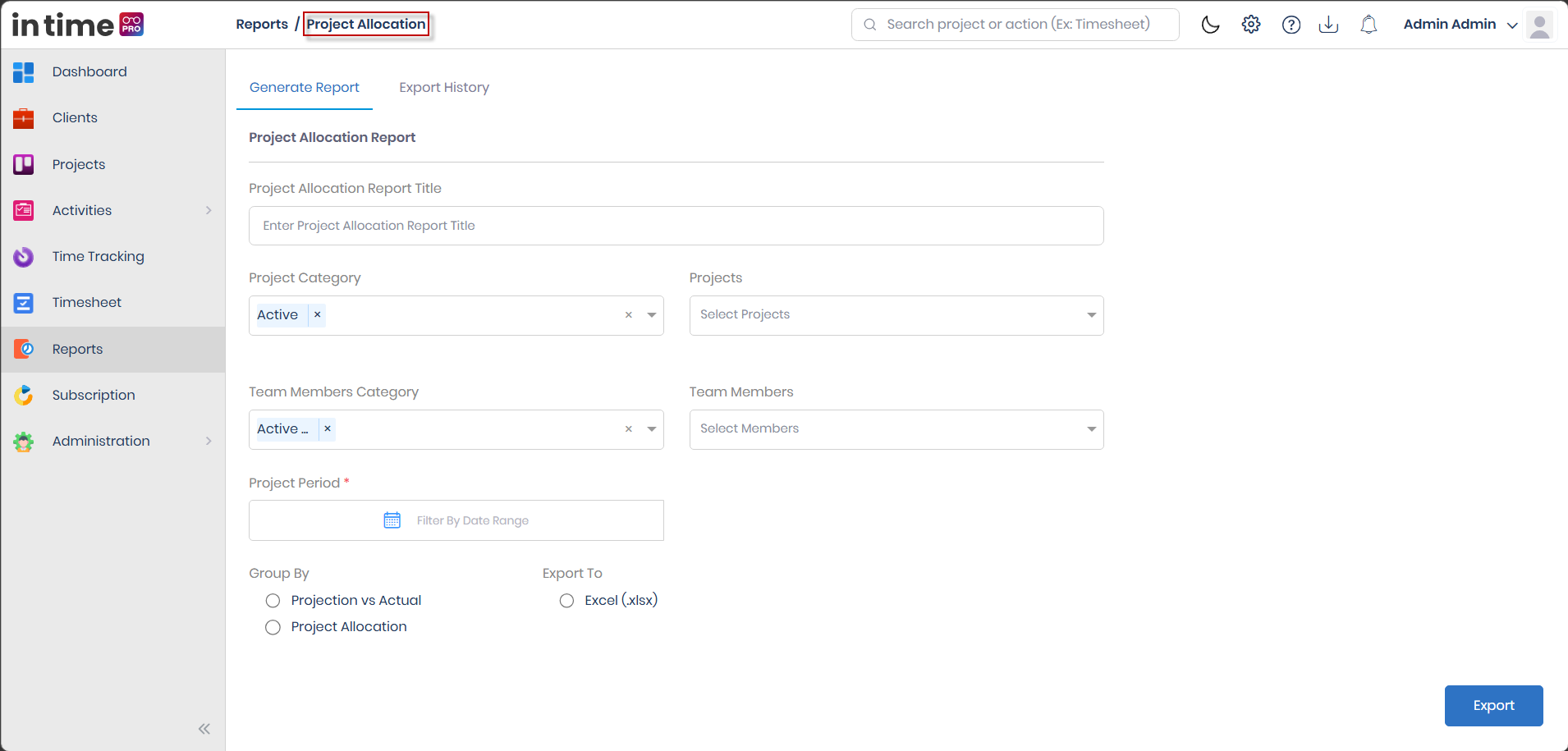Remove Active tag from Team Members Category
Viewport: 1568px width, 751px height.
tap(328, 429)
